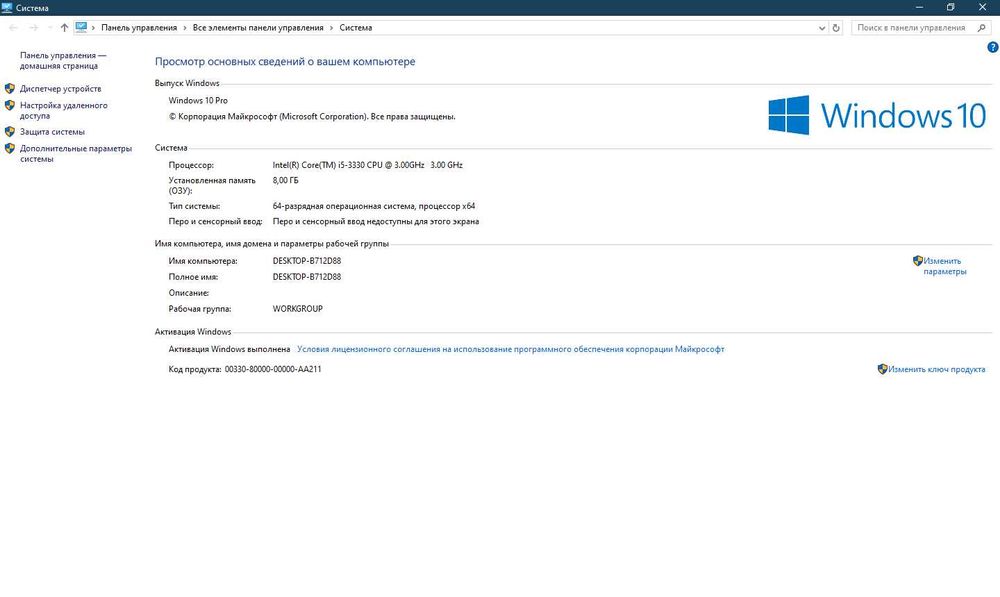Click shield icon beside Дополнительные параметры системы

coord(10,148)
